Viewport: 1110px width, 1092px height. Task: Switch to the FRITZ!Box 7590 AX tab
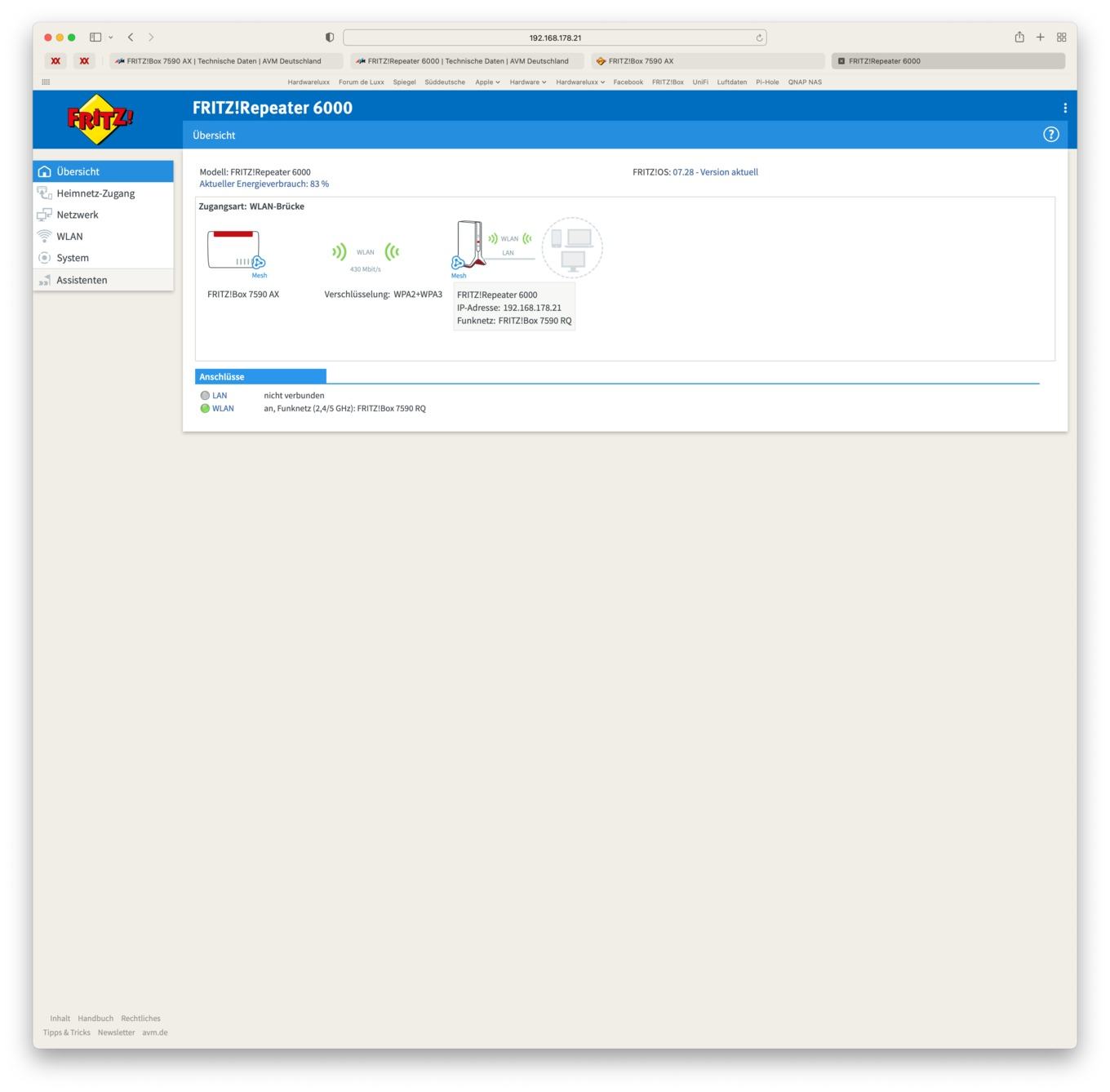(x=708, y=61)
